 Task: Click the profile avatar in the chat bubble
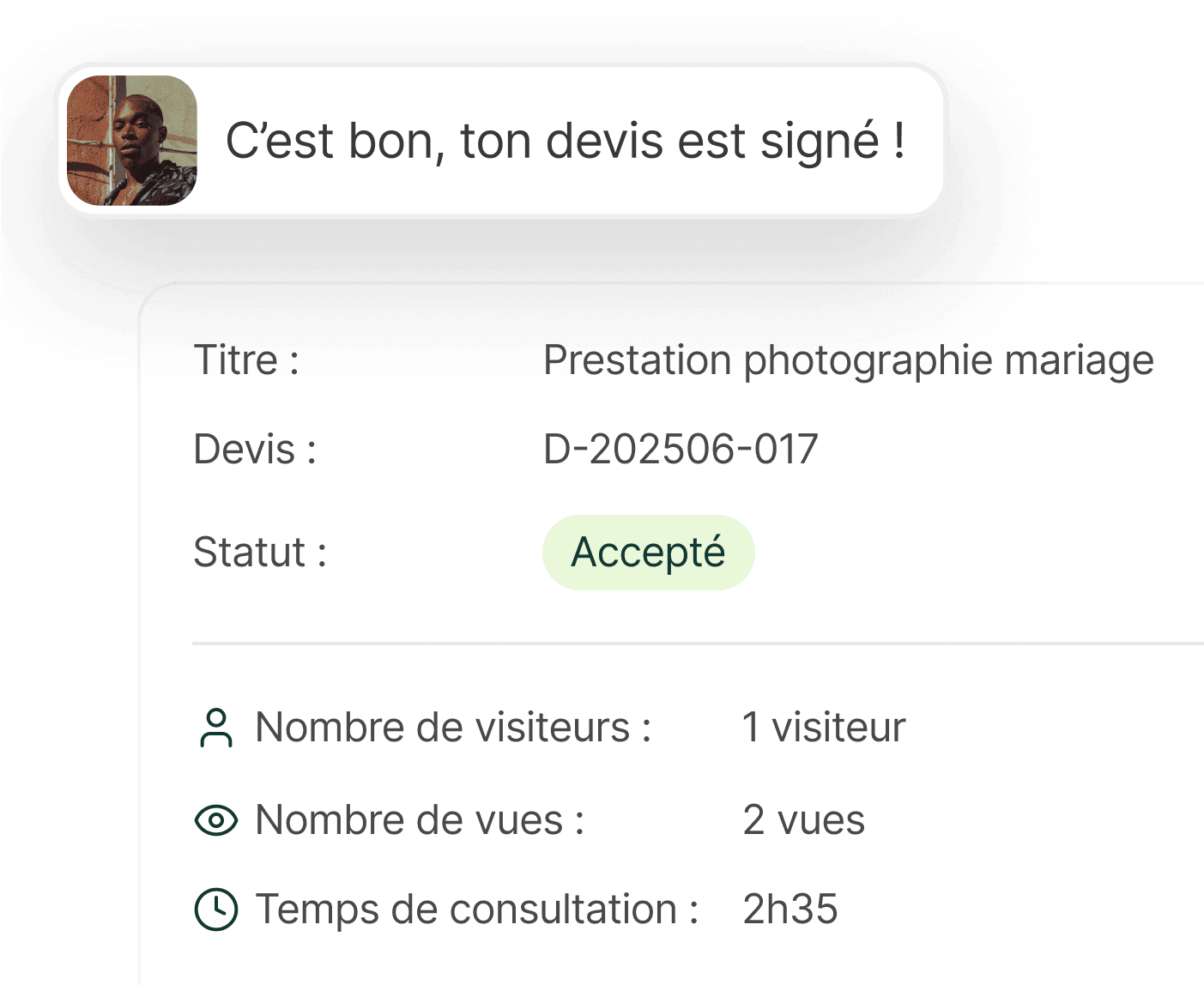(133, 139)
